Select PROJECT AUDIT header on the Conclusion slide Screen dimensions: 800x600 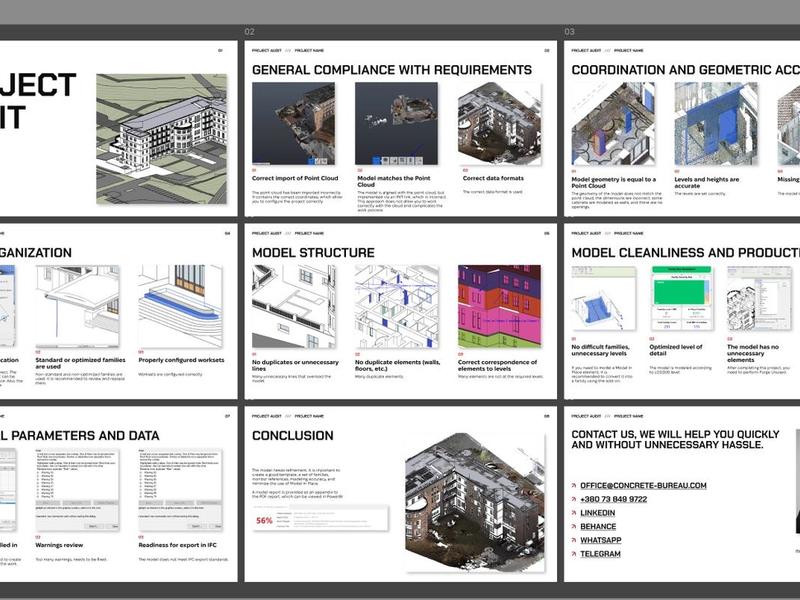[266, 416]
